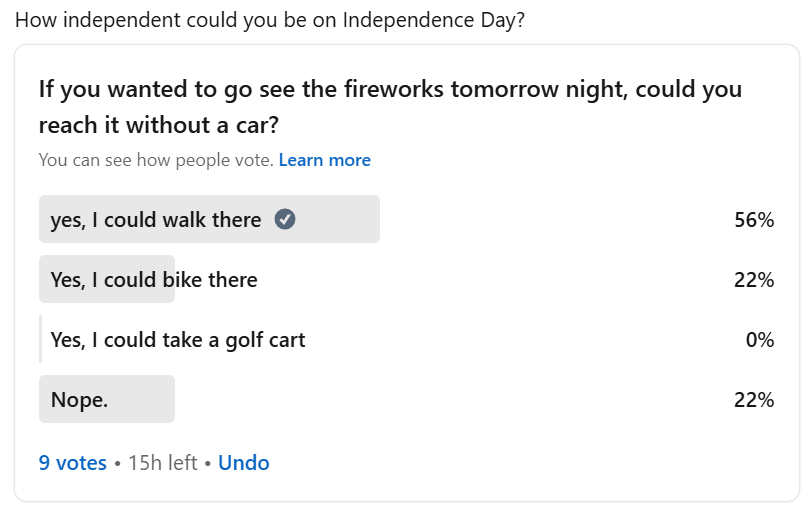The width and height of the screenshot is (806, 506).
Task: Click the thin empty bar beside golf cart option
Action: 41,339
